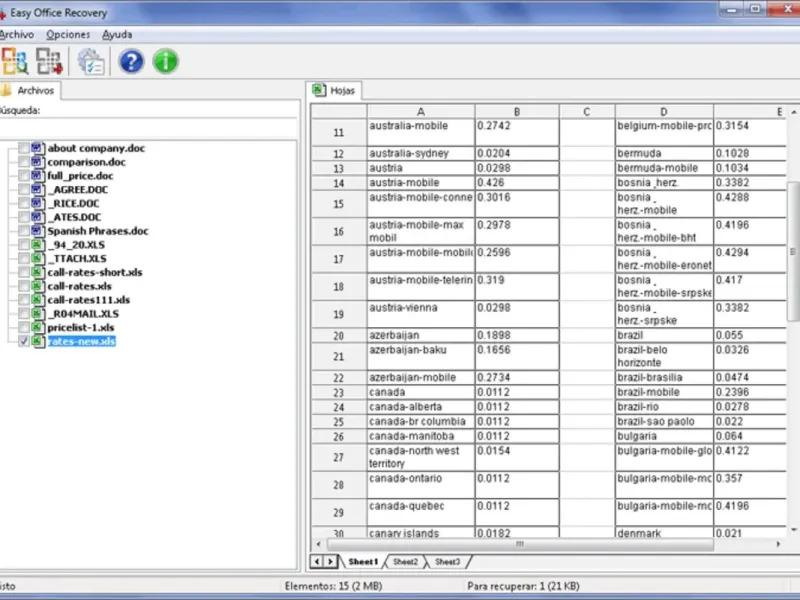Click the Word icon next to comparison.doc

(37, 162)
